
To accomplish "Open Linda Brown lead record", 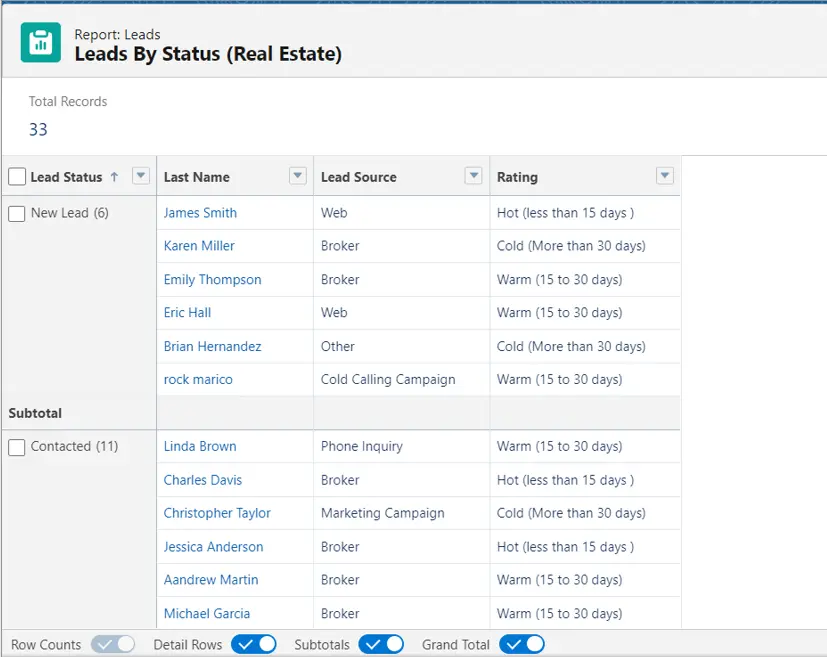I will [200, 447].
